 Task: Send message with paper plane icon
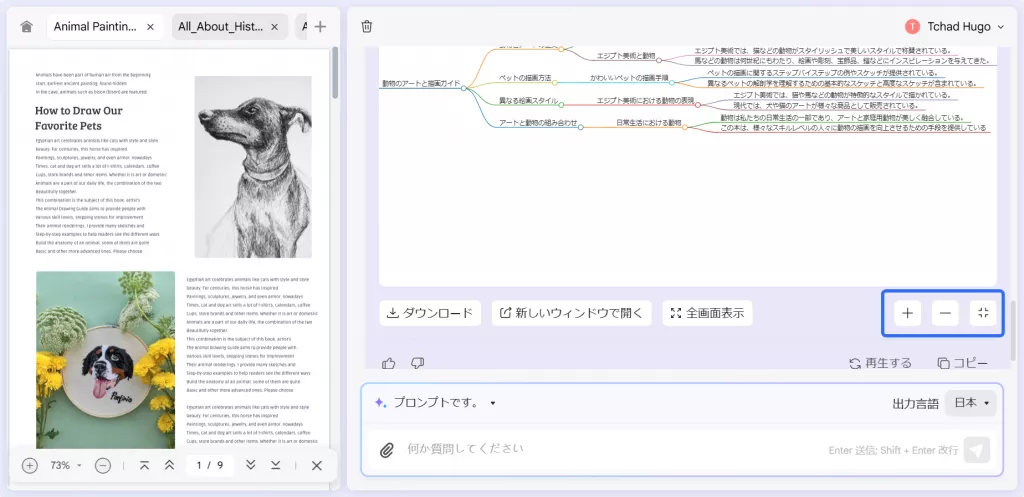(x=977, y=450)
